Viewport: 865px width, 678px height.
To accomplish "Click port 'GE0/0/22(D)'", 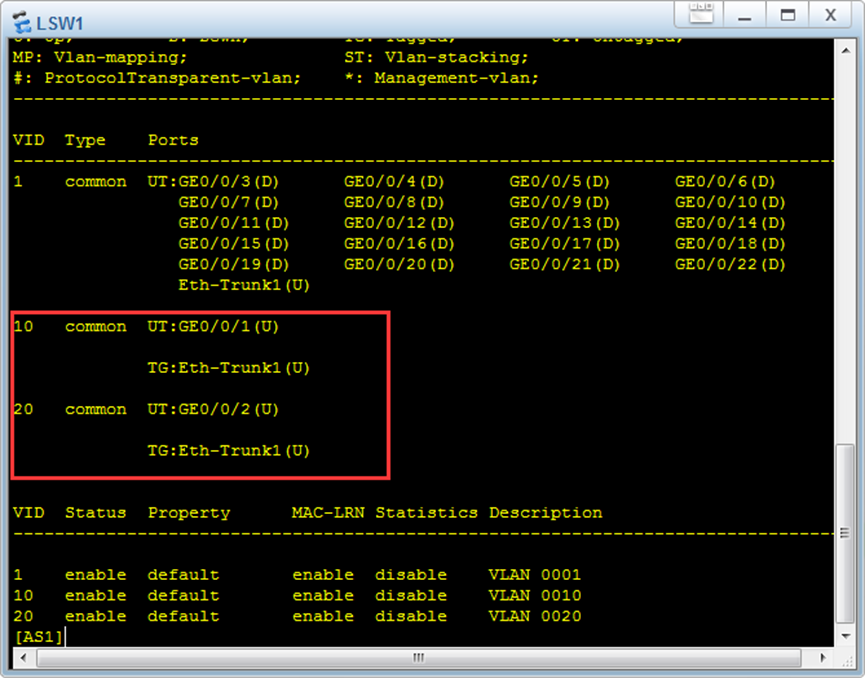I will coord(730,264).
